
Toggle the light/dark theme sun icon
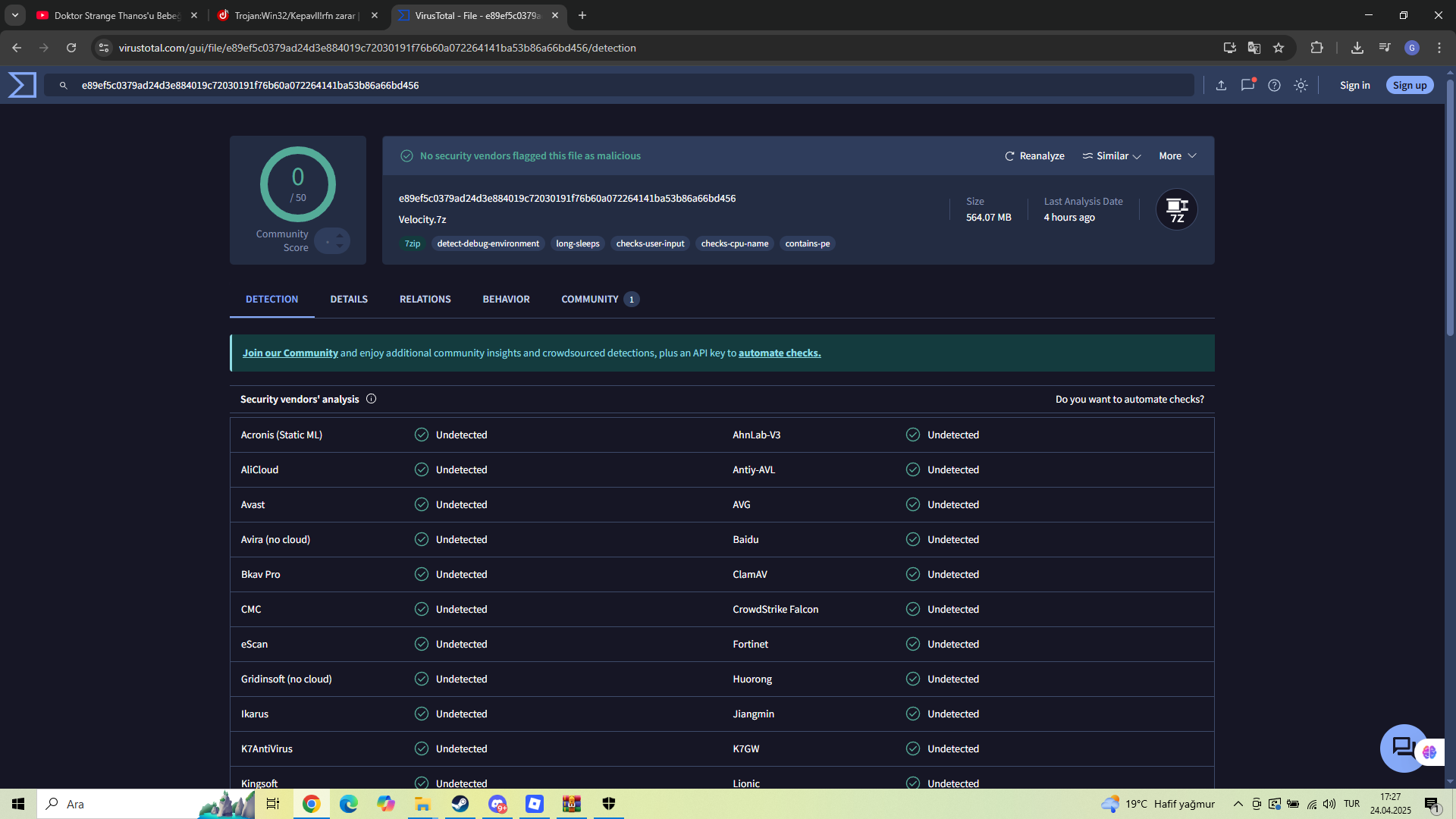1301,85
